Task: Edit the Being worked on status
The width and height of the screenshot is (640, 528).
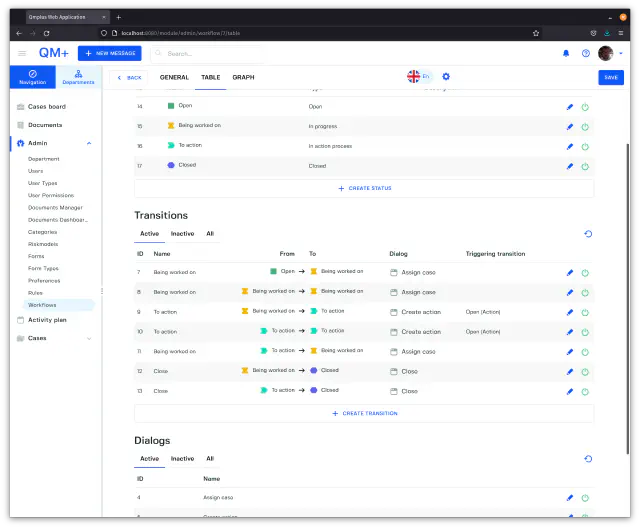Action: point(570,127)
